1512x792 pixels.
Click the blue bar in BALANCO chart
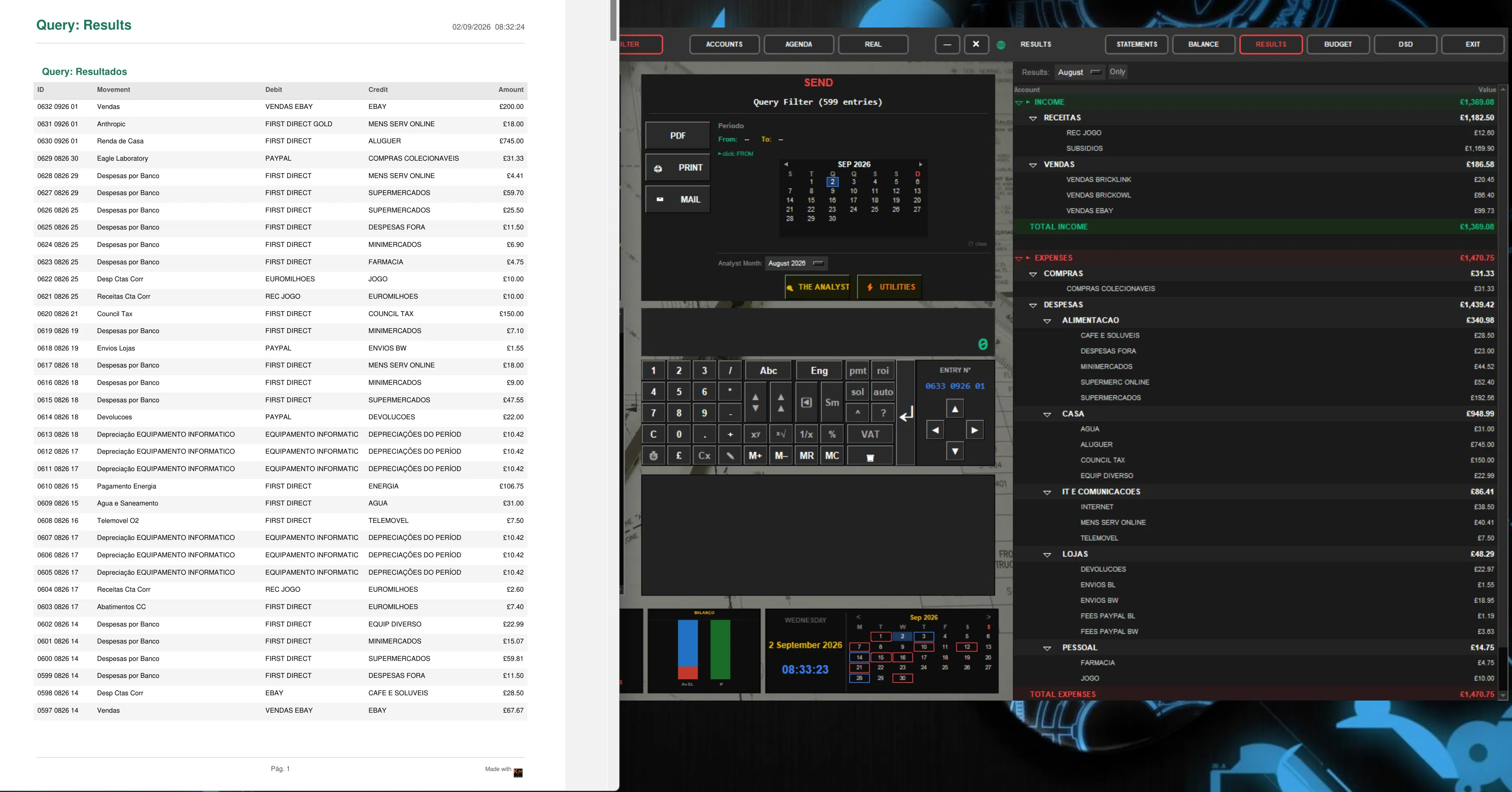click(688, 643)
